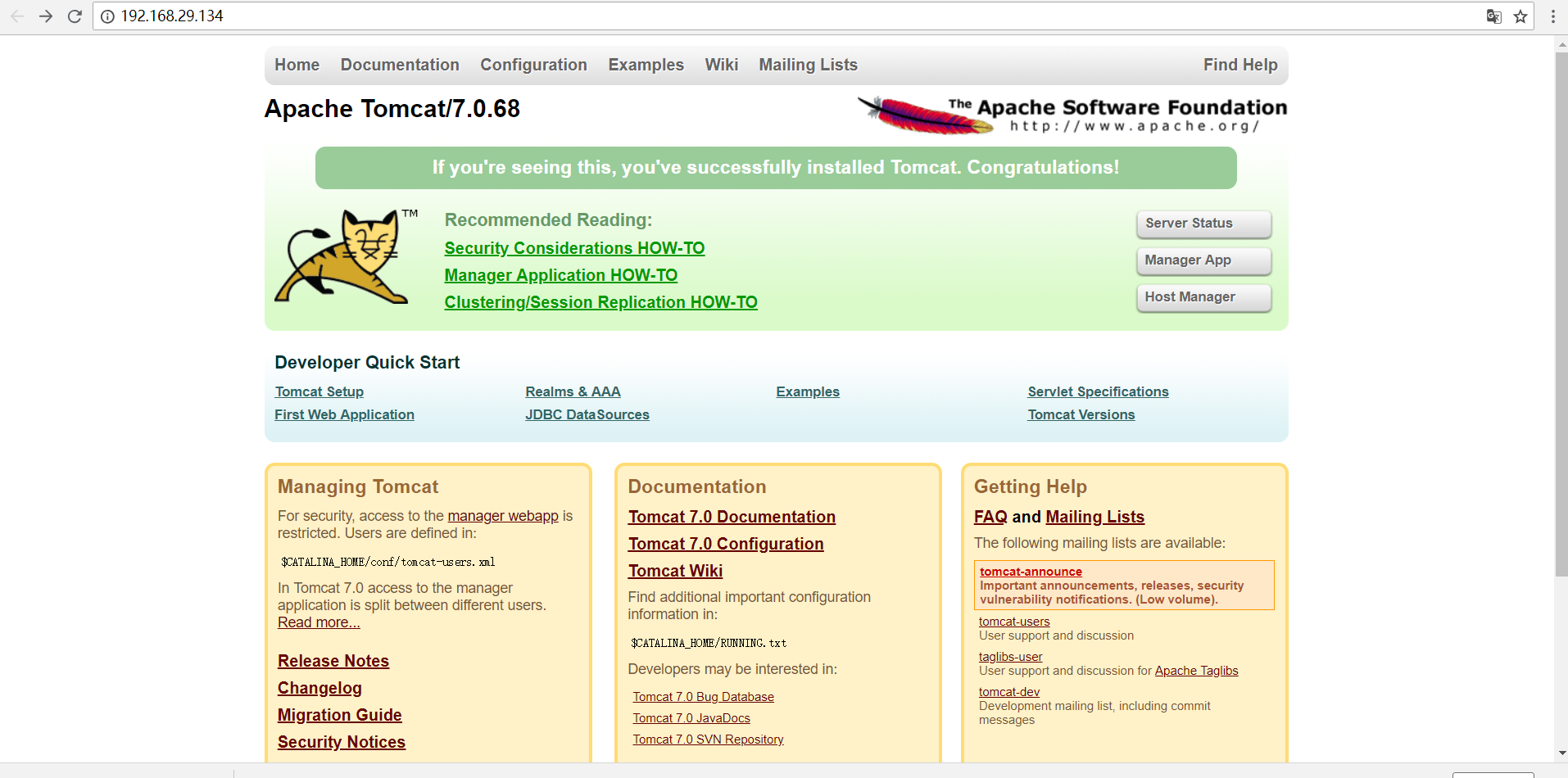Open the Home navigation item
Viewport: 1568px width, 778px height.
coord(297,65)
